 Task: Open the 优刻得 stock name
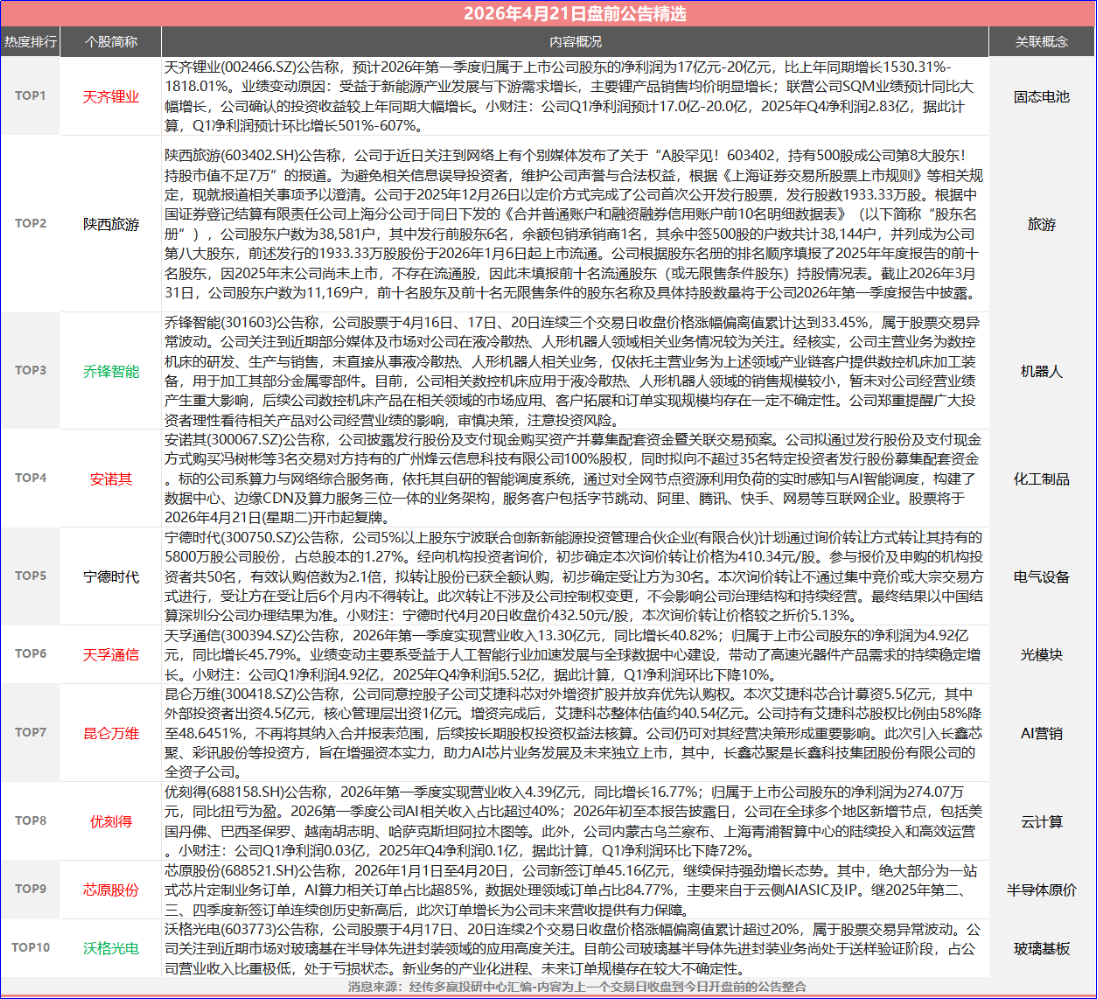[111, 822]
